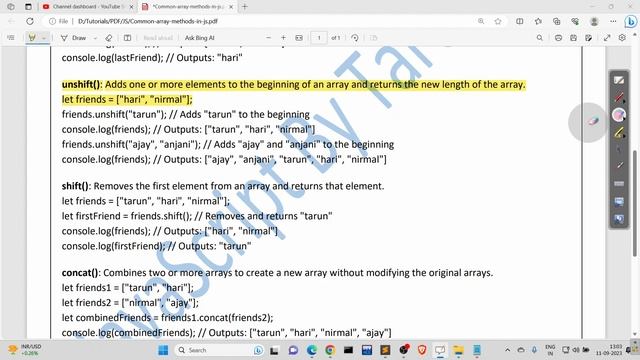Open the Highlight color dropdown arrow
This screenshot has height=360, width=640.
tap(44, 38)
